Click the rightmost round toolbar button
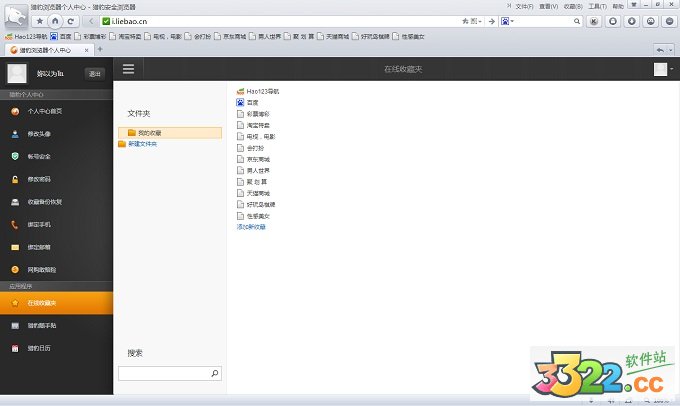The height and width of the screenshot is (406, 680). tap(670, 21)
